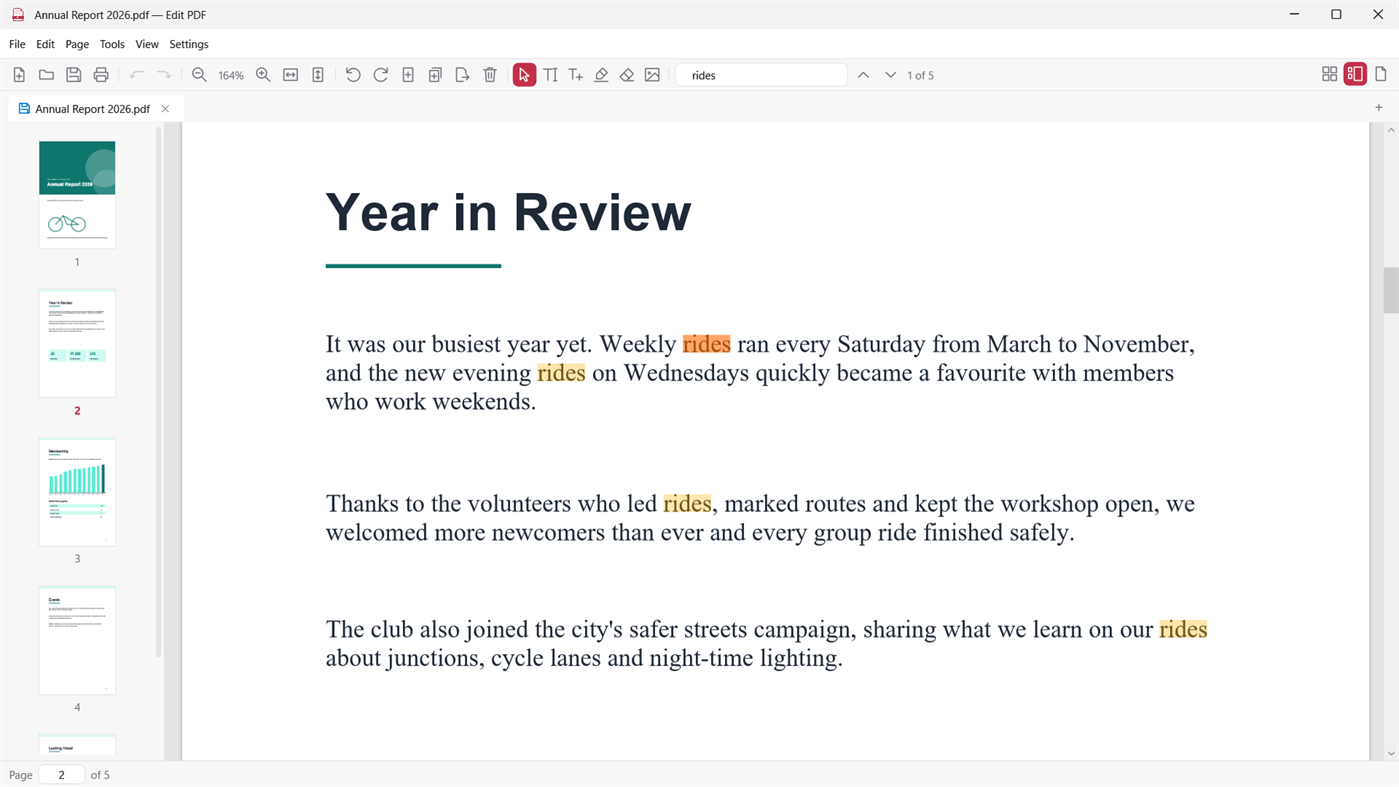Close the Annual Report 2026.pdf tab
This screenshot has width=1399, height=787.
coord(166,109)
